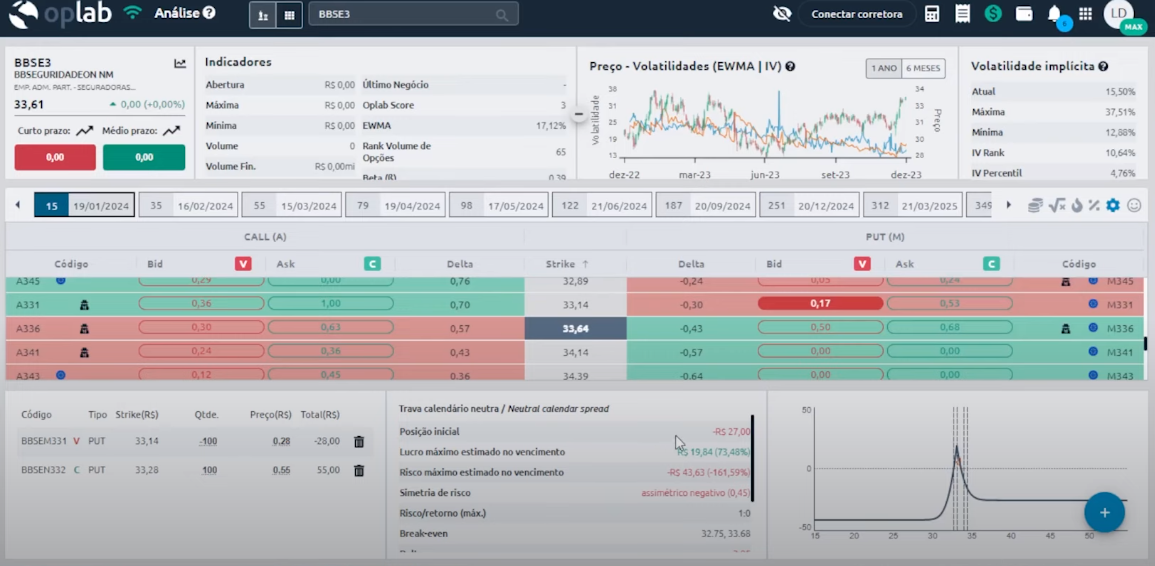Viewport: 1155px width, 566px height.
Task: Open the wallet icon
Action: point(1024,14)
